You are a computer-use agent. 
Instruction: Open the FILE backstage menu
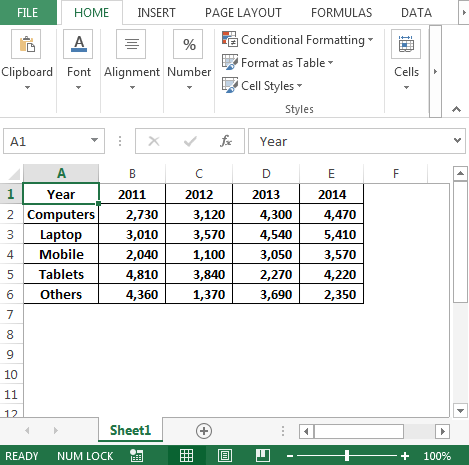[28, 13]
